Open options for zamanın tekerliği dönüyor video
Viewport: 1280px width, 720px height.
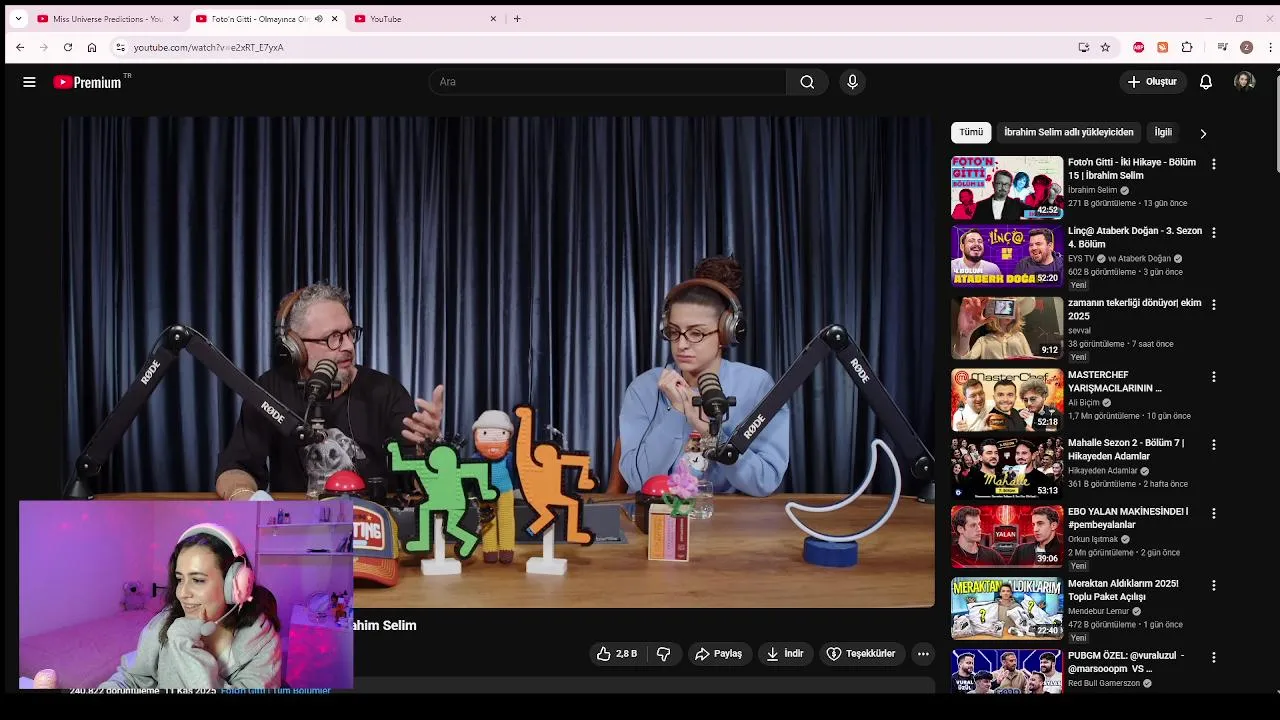(1214, 304)
